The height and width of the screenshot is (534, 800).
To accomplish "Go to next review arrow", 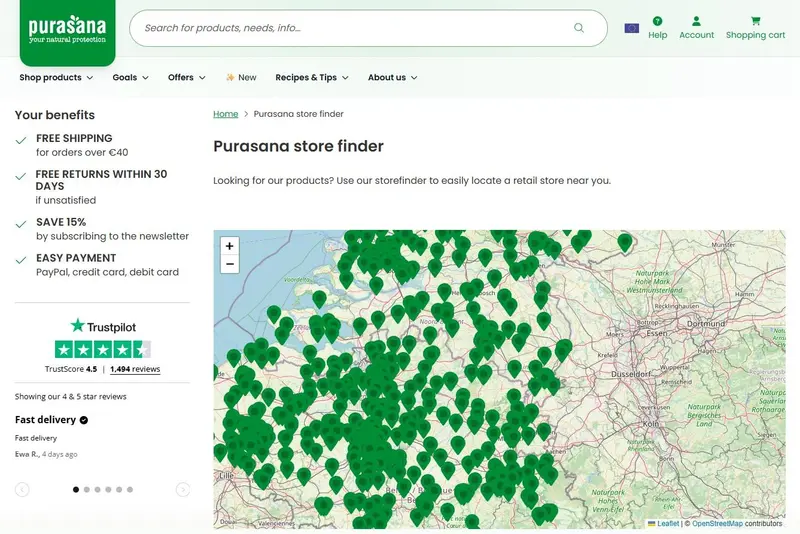I will (x=183, y=490).
